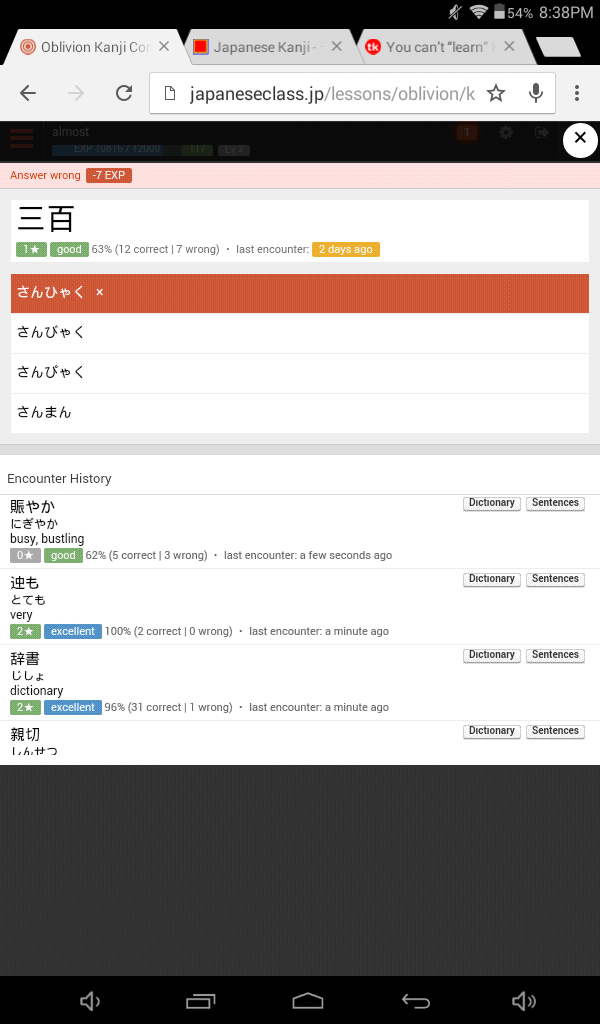Open the settings gear in site header
Image resolution: width=600 pixels, height=1024 pixels.
tap(506, 133)
